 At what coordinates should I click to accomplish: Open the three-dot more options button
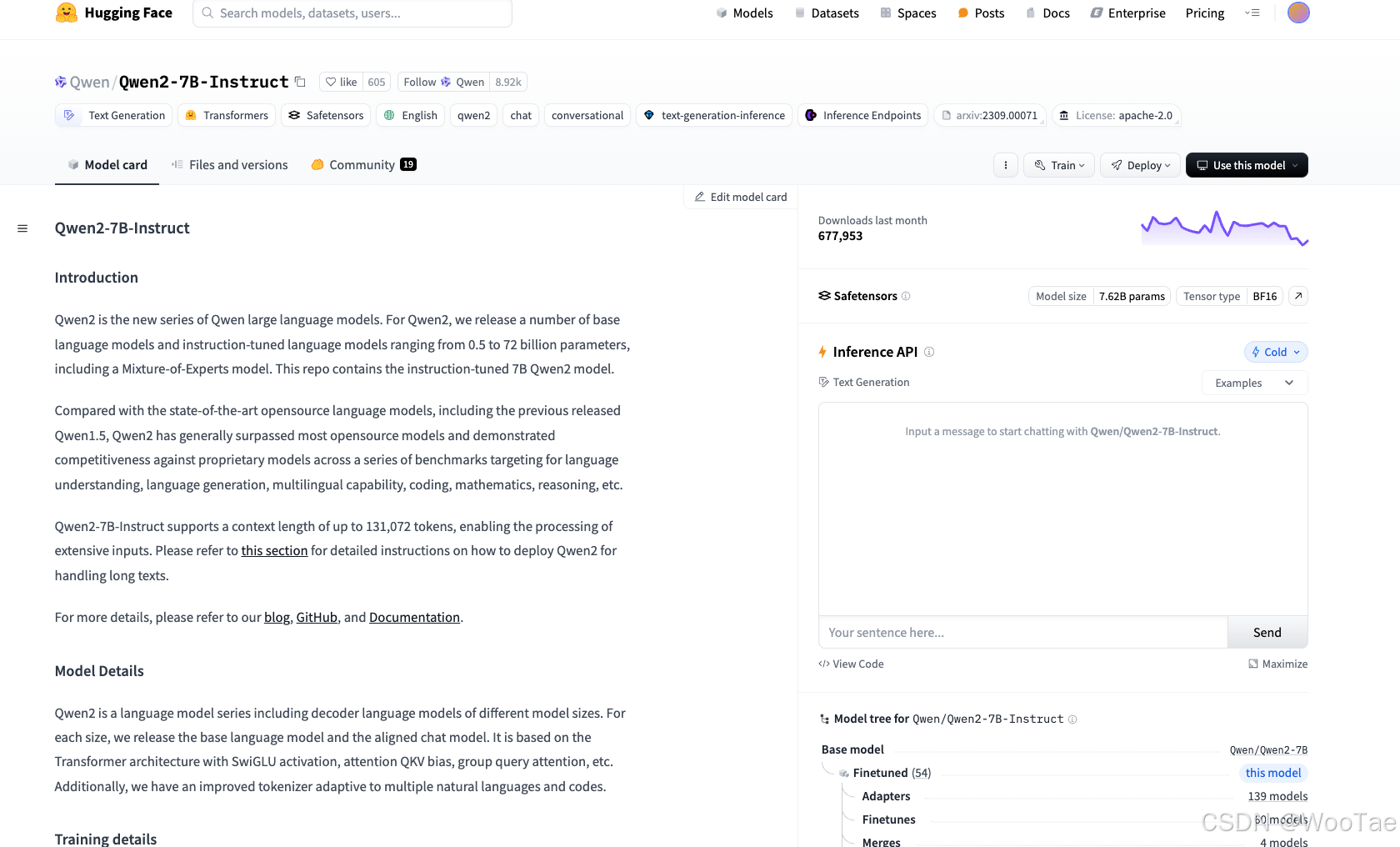1006,165
